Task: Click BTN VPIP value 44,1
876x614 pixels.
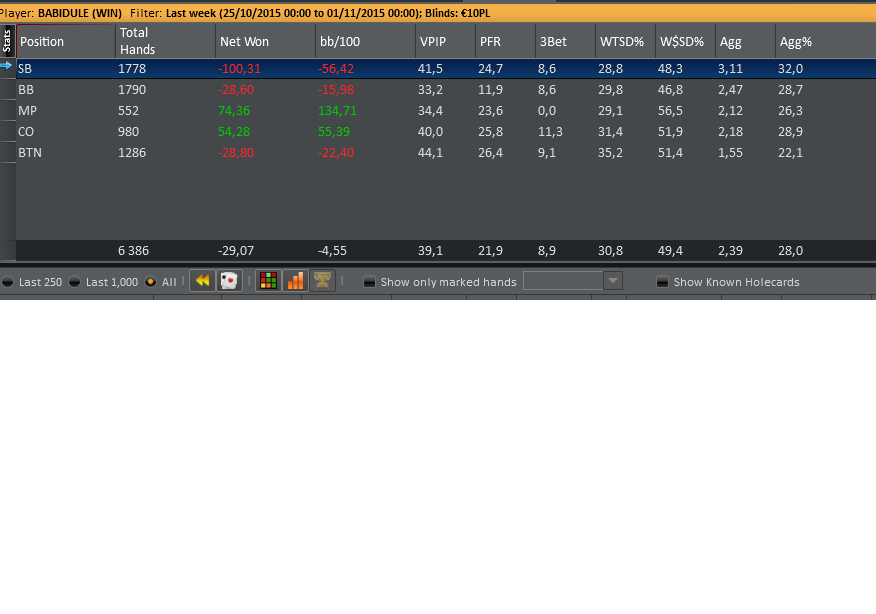Action: [430, 153]
